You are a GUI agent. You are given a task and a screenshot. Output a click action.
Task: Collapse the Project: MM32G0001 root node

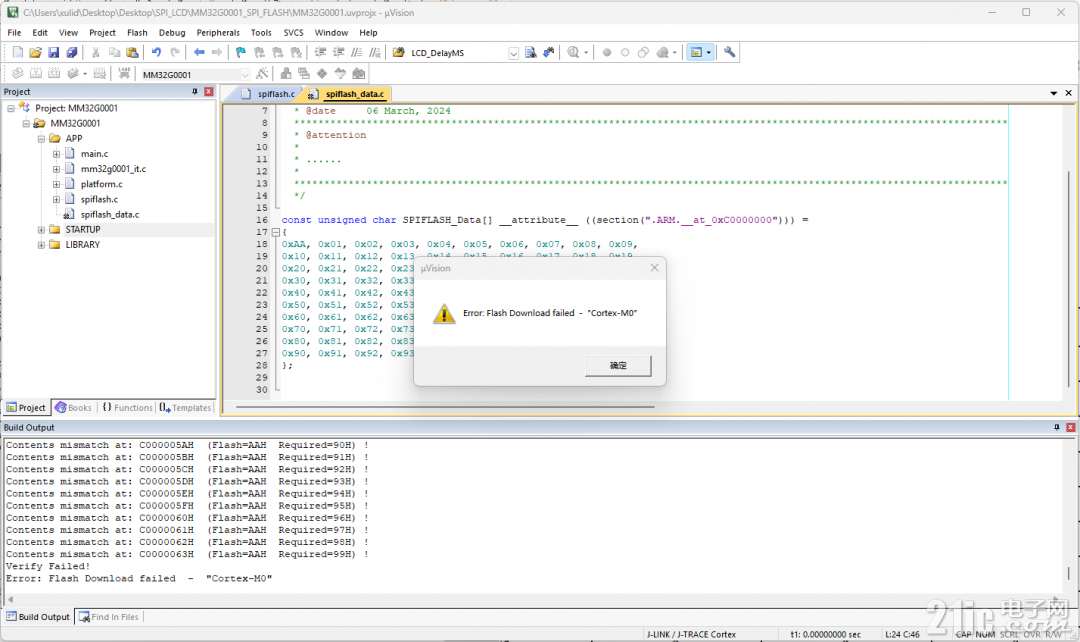(11, 108)
